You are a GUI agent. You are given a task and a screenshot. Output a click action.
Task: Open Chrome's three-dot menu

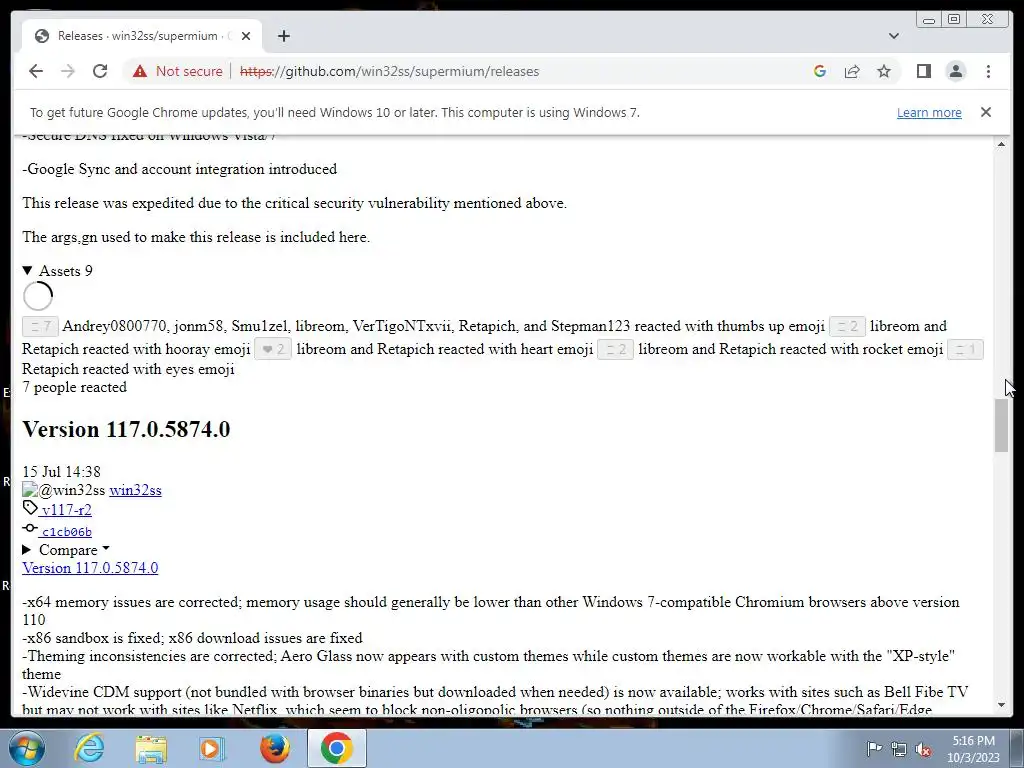[988, 71]
